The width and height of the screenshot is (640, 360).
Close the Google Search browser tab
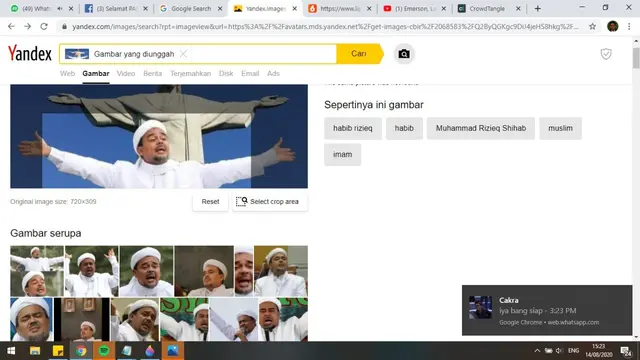pos(220,9)
